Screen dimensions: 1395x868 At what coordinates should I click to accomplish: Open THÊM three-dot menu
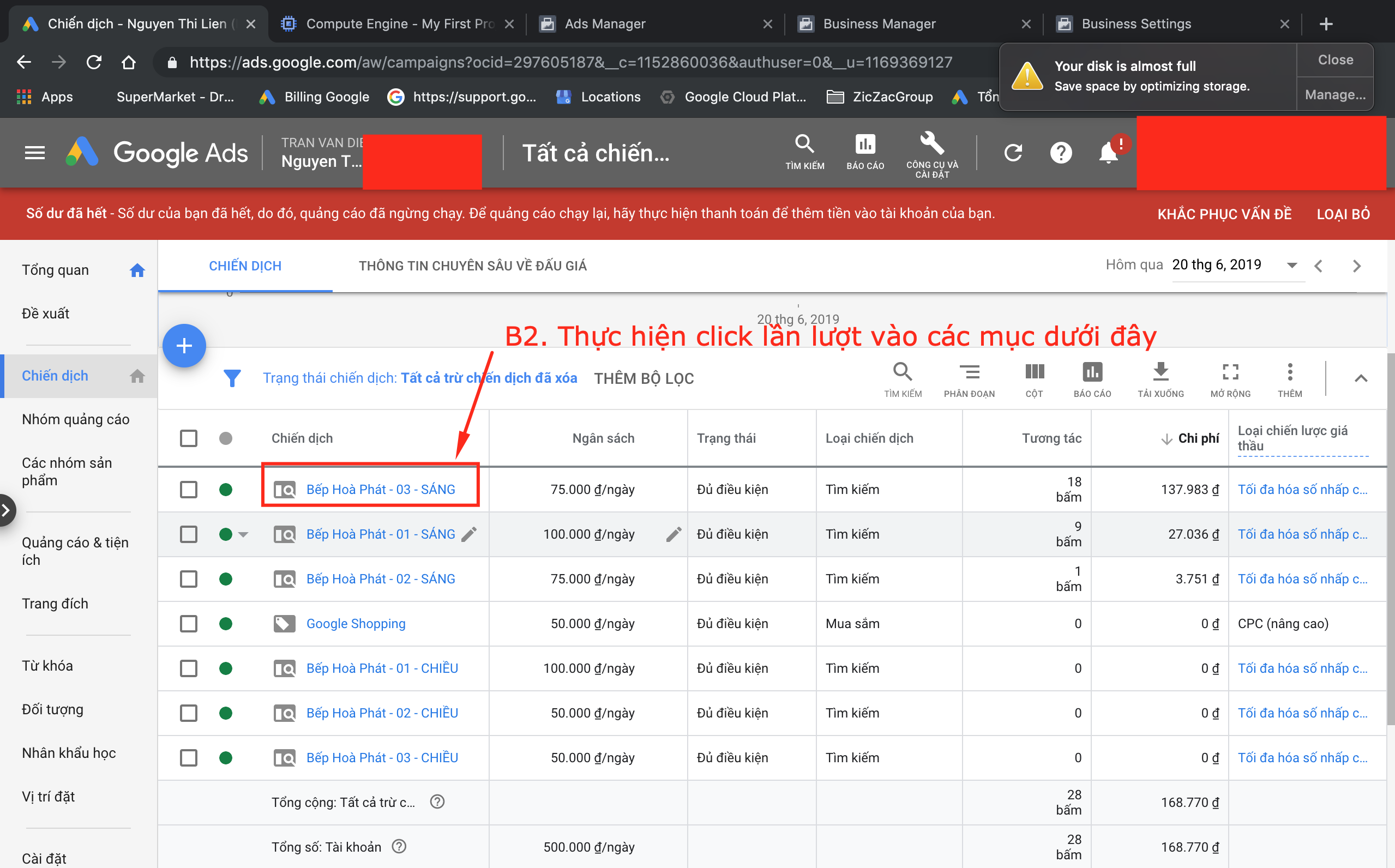tap(1290, 379)
